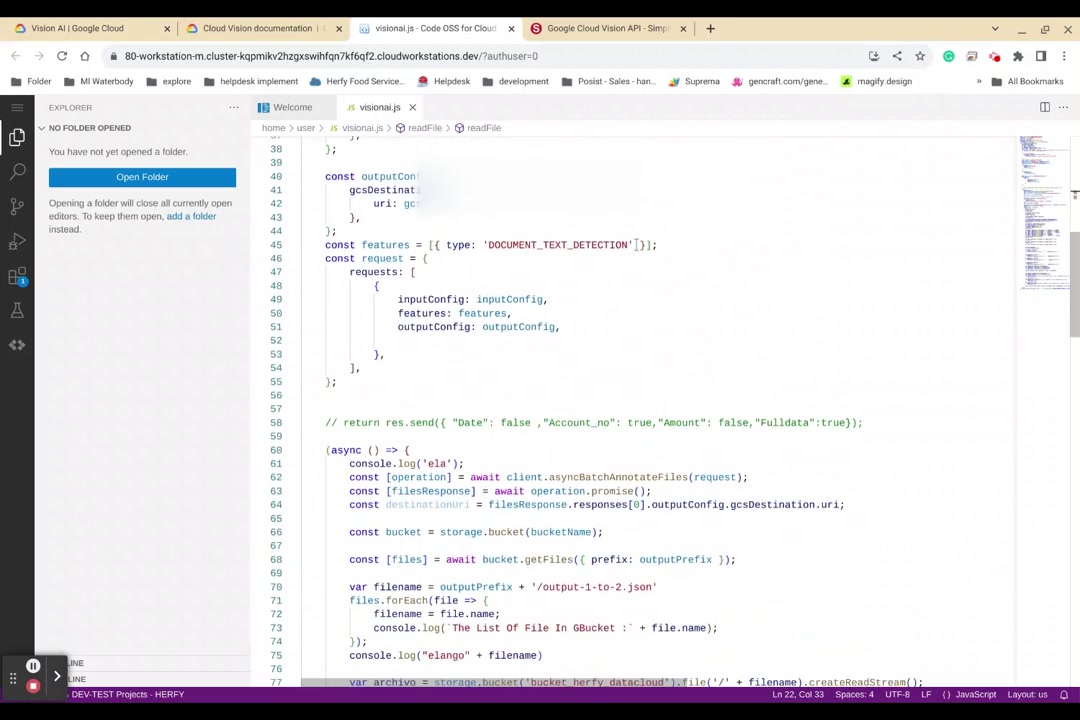1080x720 pixels.
Task: Share this page from address bar
Action: pyautogui.click(x=897, y=56)
